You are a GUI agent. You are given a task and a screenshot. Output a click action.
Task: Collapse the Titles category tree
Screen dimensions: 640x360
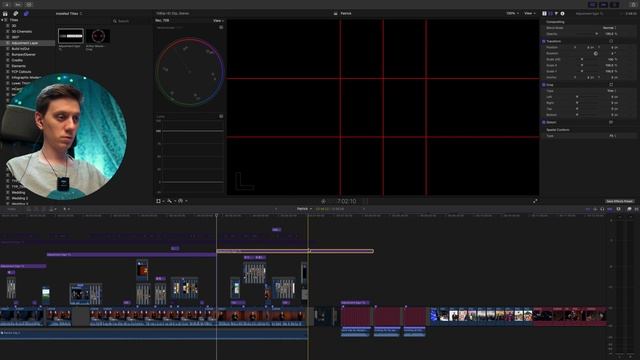[2, 20]
